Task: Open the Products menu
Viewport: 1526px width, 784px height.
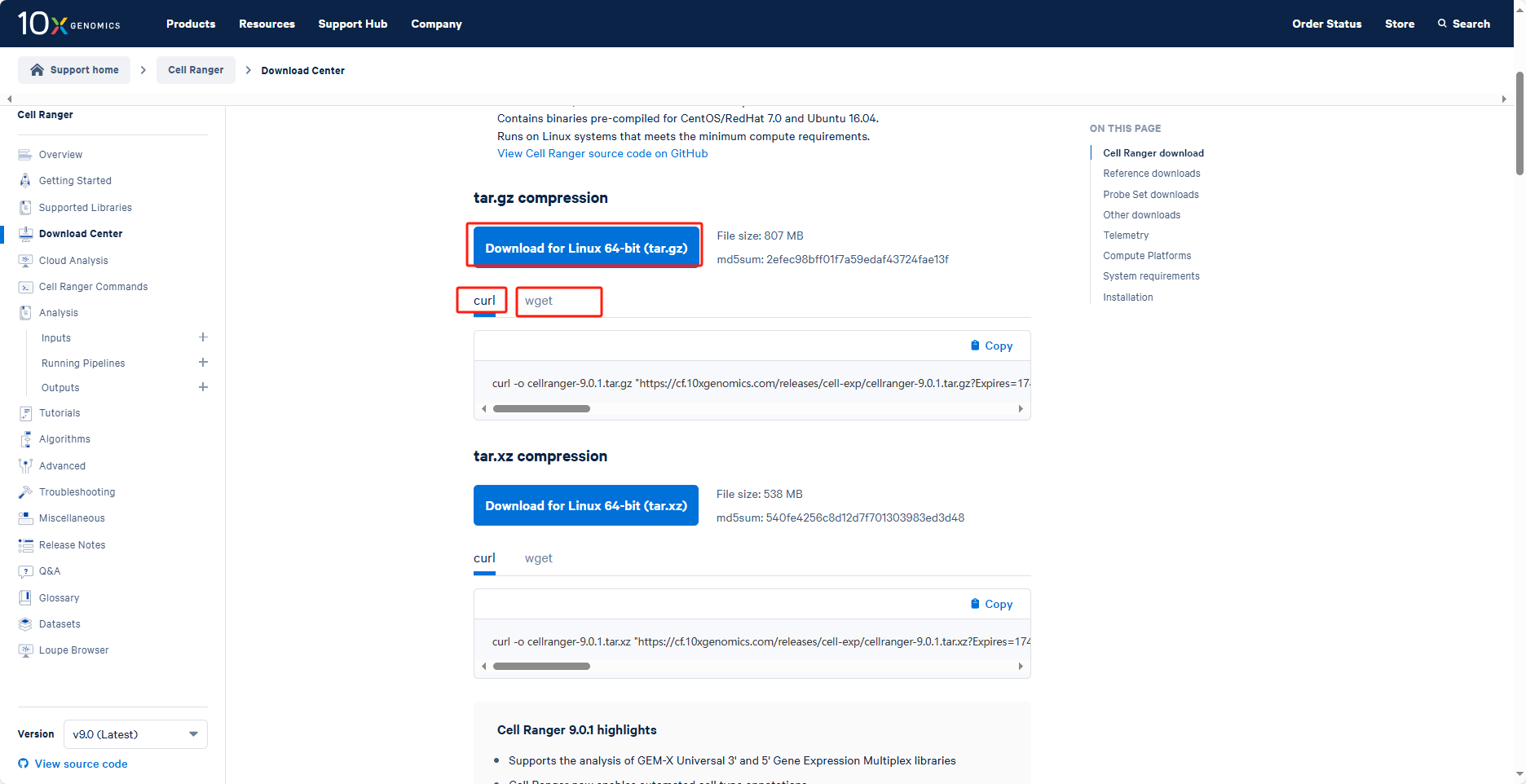Action: [x=191, y=24]
